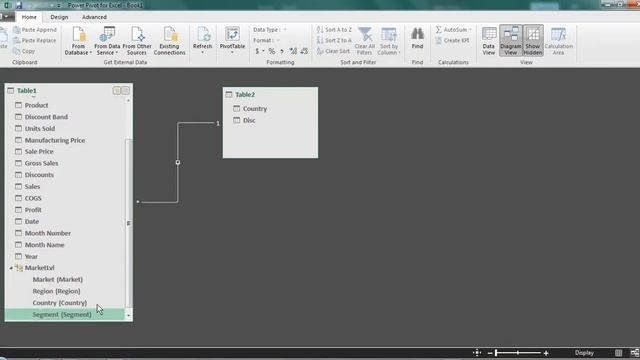The height and width of the screenshot is (360, 640).
Task: Open From Data Service menu
Action: pyautogui.click(x=107, y=41)
